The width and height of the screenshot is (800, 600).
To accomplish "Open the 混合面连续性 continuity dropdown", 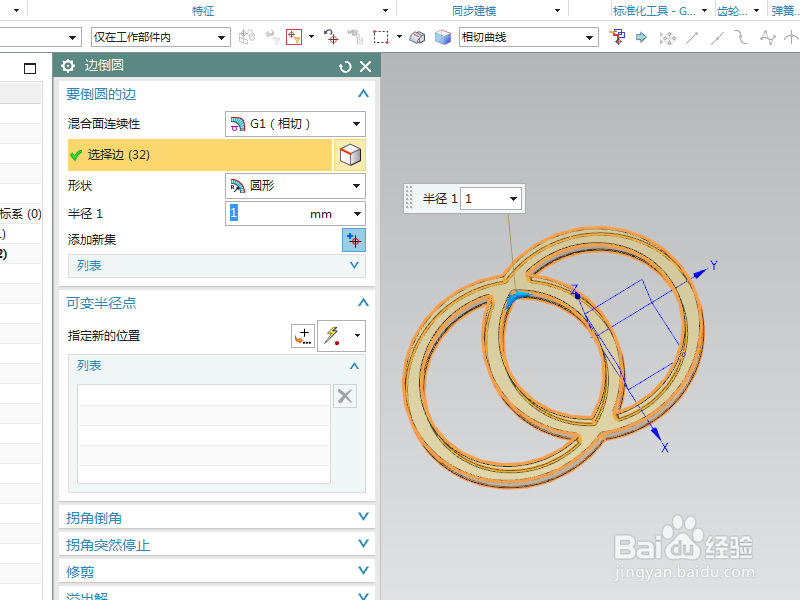I will [356, 124].
